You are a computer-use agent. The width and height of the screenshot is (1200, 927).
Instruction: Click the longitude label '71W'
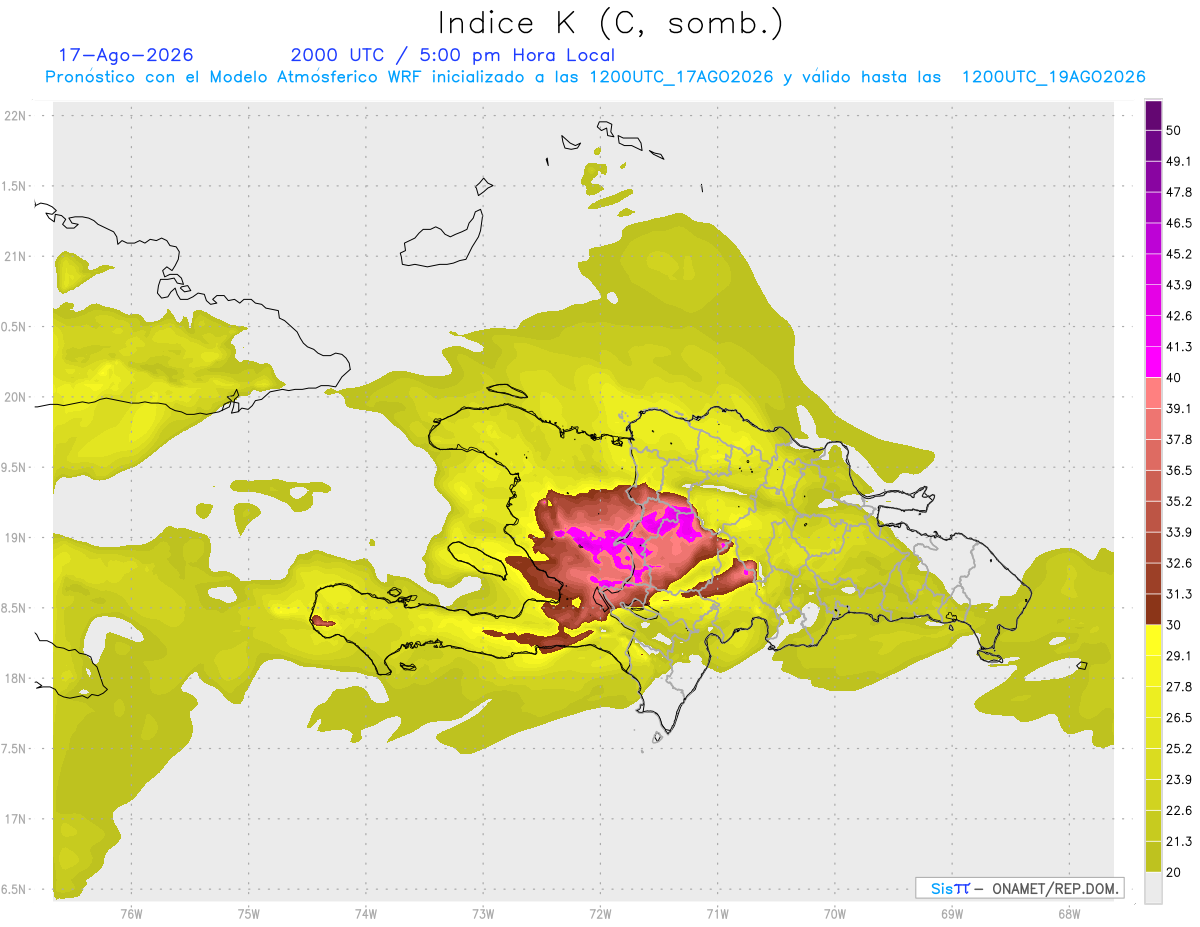tap(717, 913)
